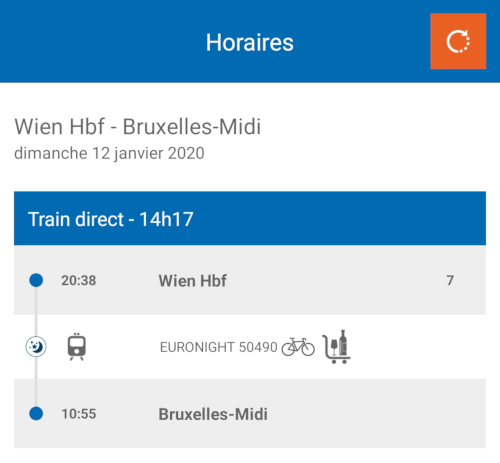Click platform number 7
This screenshot has height=463, width=500.
pos(450,280)
